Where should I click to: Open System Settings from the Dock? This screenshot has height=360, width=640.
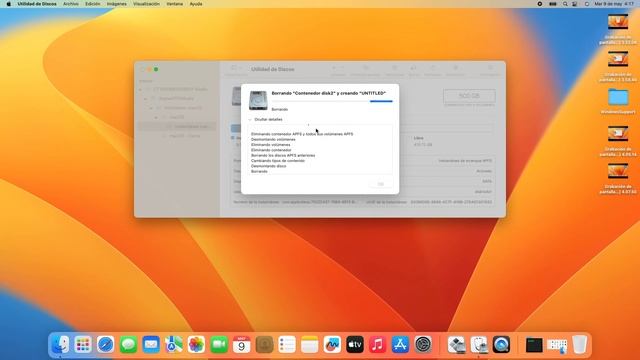pos(423,344)
